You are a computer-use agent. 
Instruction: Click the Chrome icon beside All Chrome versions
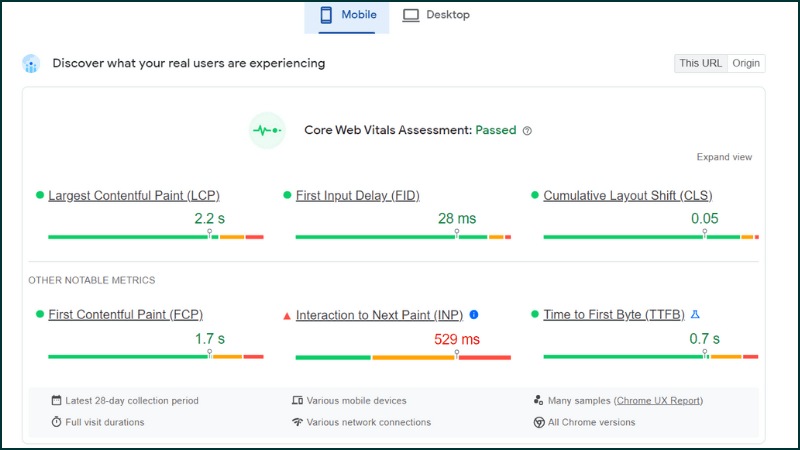[539, 422]
